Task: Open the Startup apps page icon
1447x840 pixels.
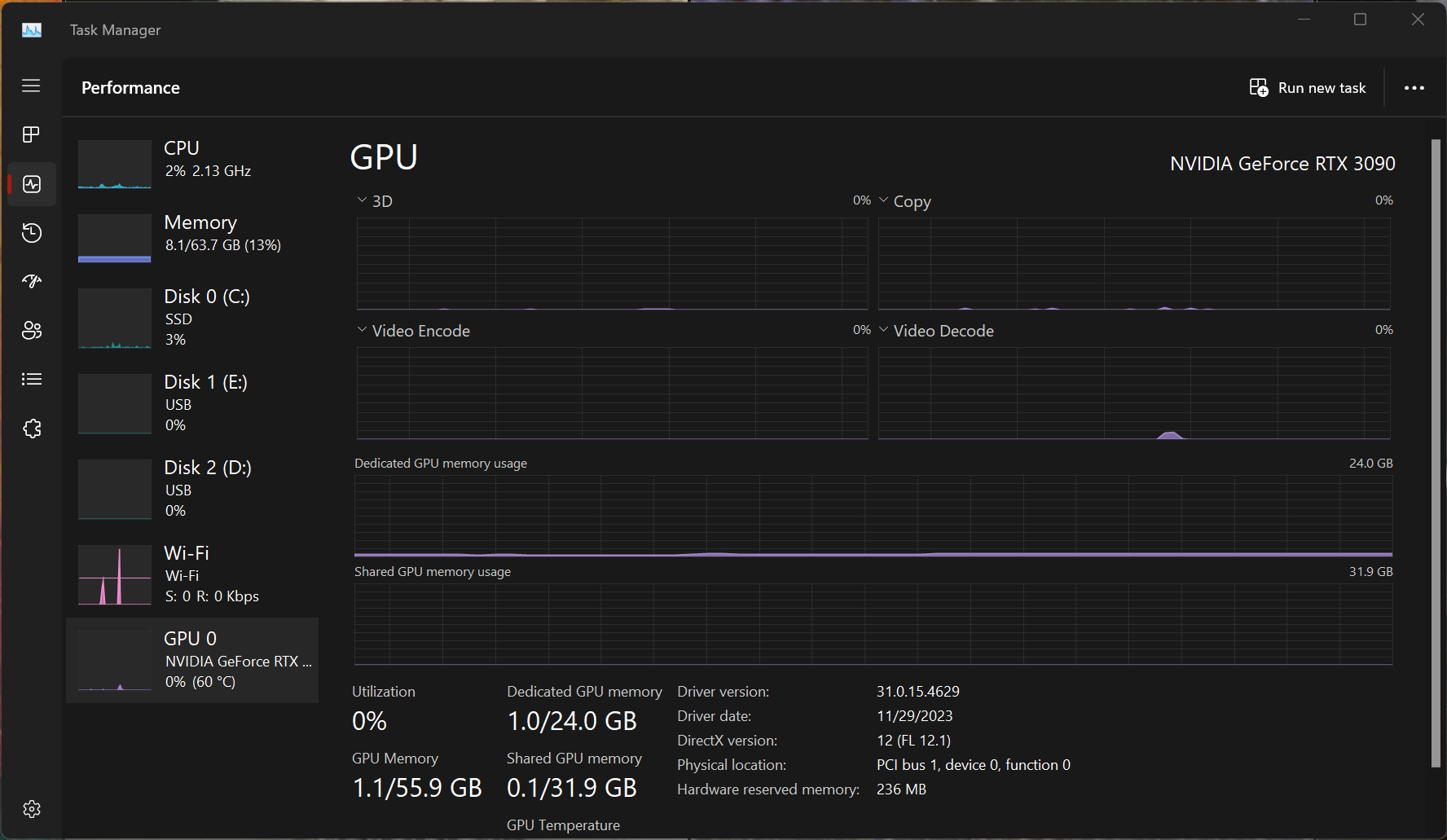Action: click(x=31, y=281)
